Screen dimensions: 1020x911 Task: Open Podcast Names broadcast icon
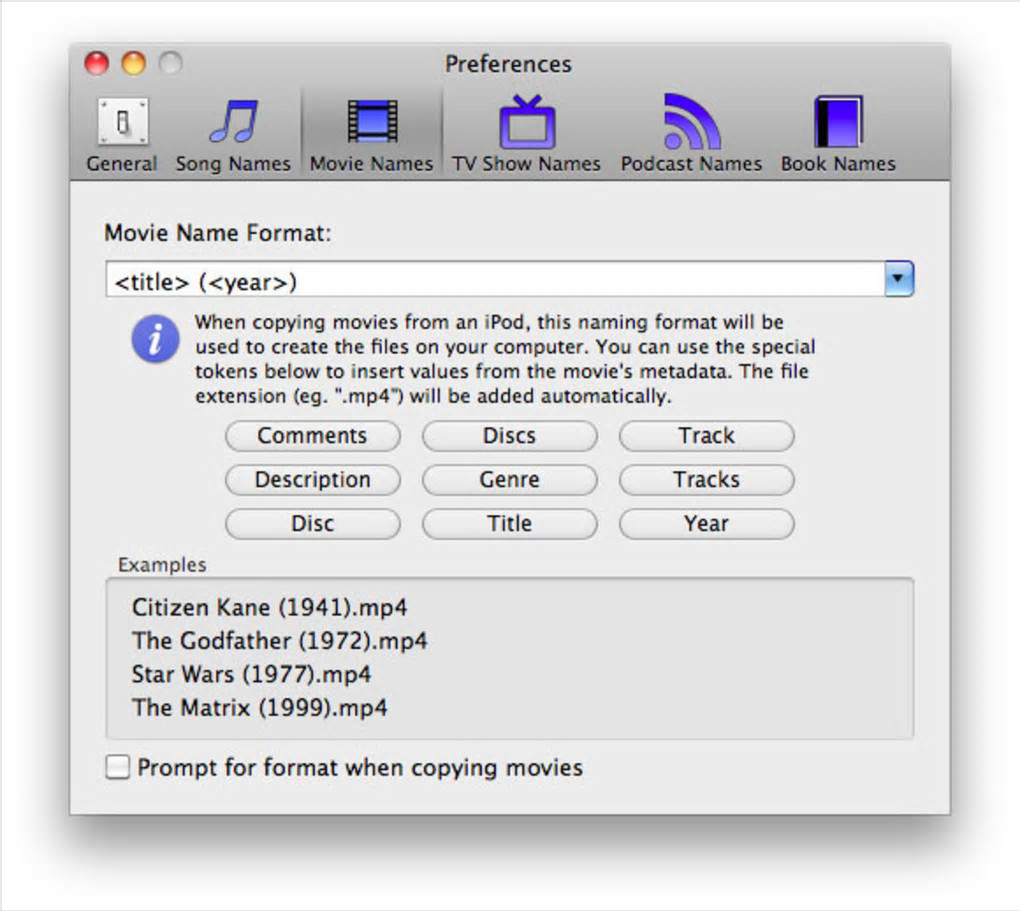point(691,121)
